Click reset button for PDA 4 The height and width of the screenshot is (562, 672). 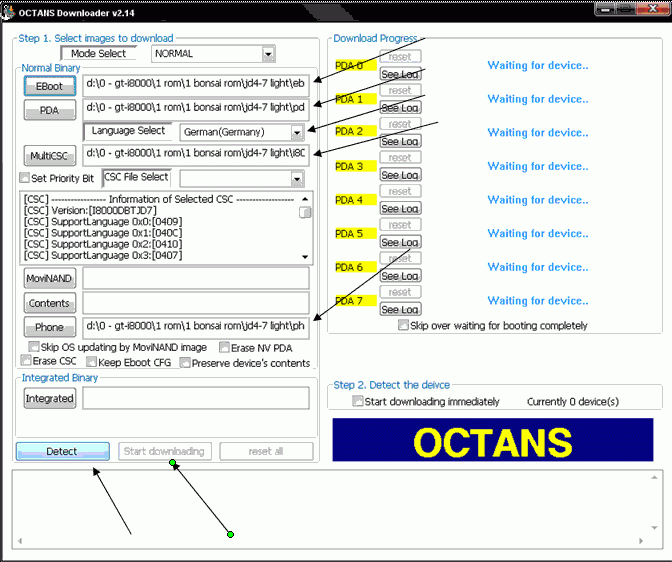coord(400,191)
